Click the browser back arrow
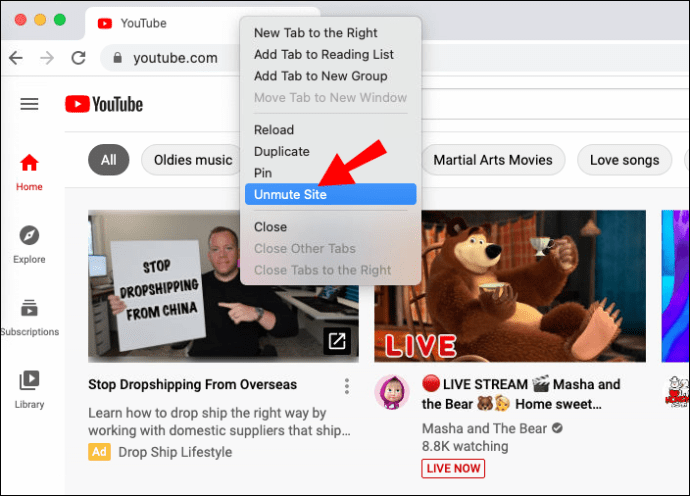This screenshot has width=690, height=496. 16,58
